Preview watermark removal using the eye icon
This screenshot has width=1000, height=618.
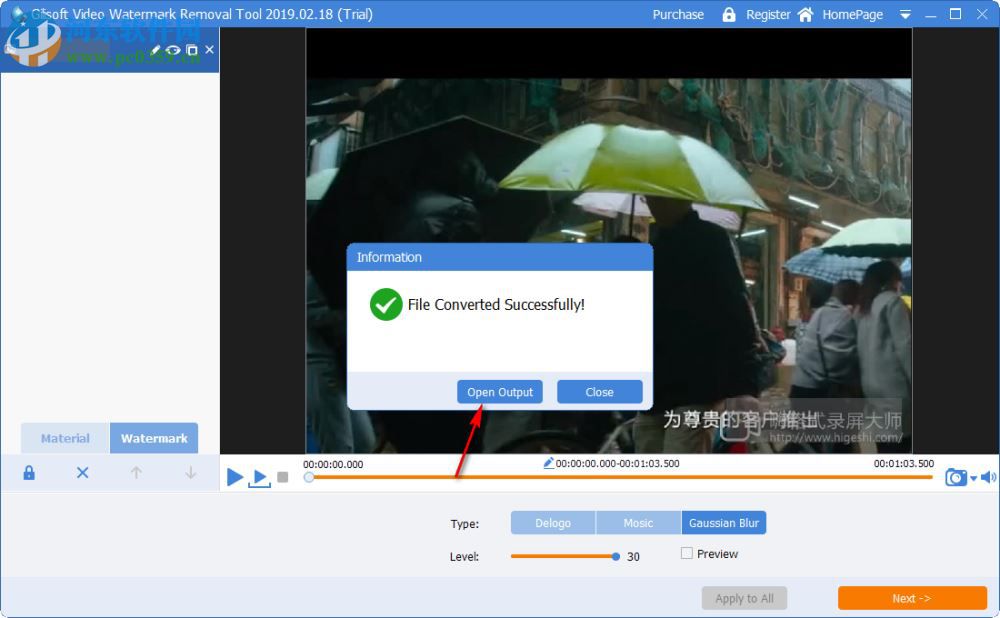[x=172, y=48]
